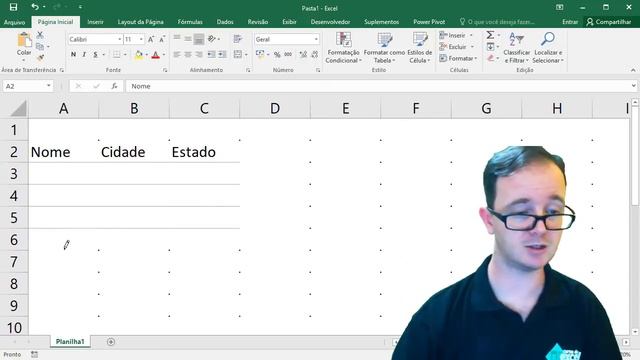
Task: Align text to top
Action: point(177,39)
